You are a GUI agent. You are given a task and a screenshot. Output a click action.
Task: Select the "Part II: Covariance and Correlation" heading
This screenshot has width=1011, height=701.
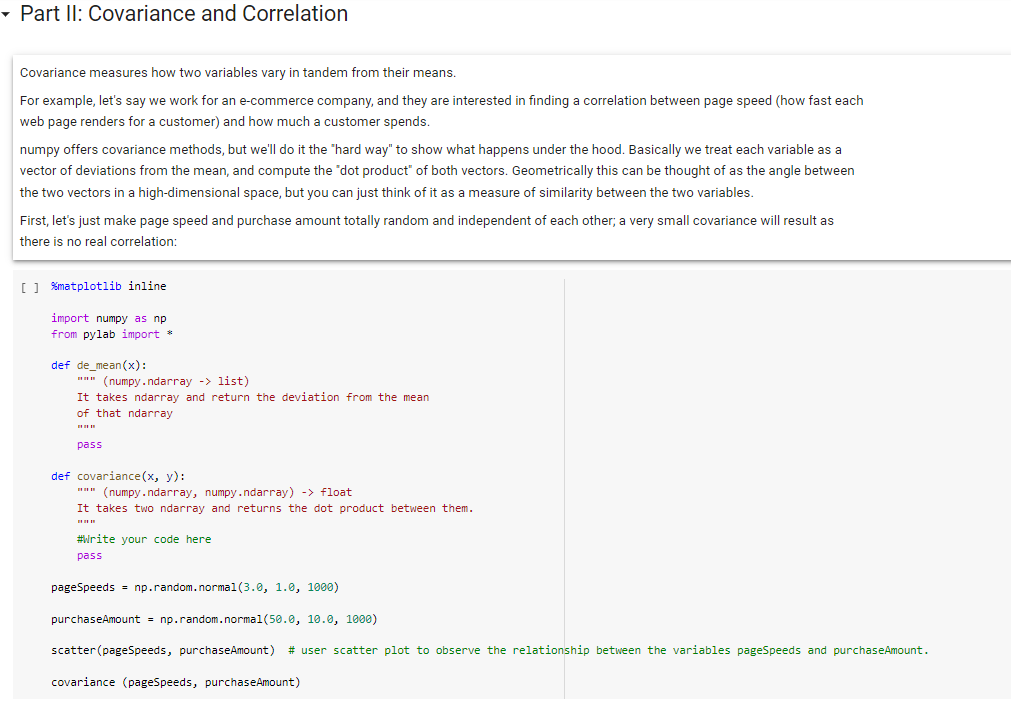pos(183,14)
